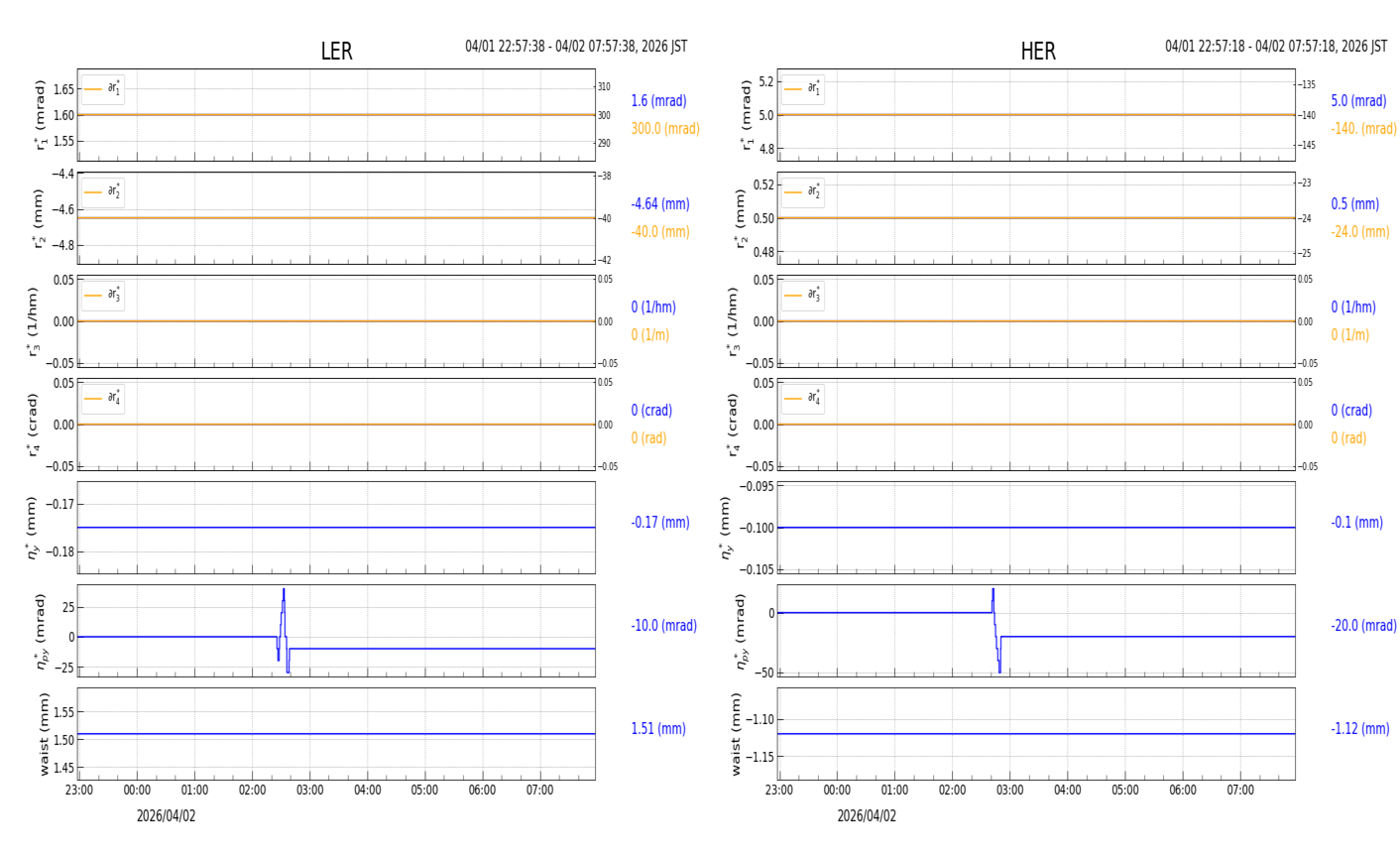Click the LER waist (mm) axis label

(x=43, y=734)
